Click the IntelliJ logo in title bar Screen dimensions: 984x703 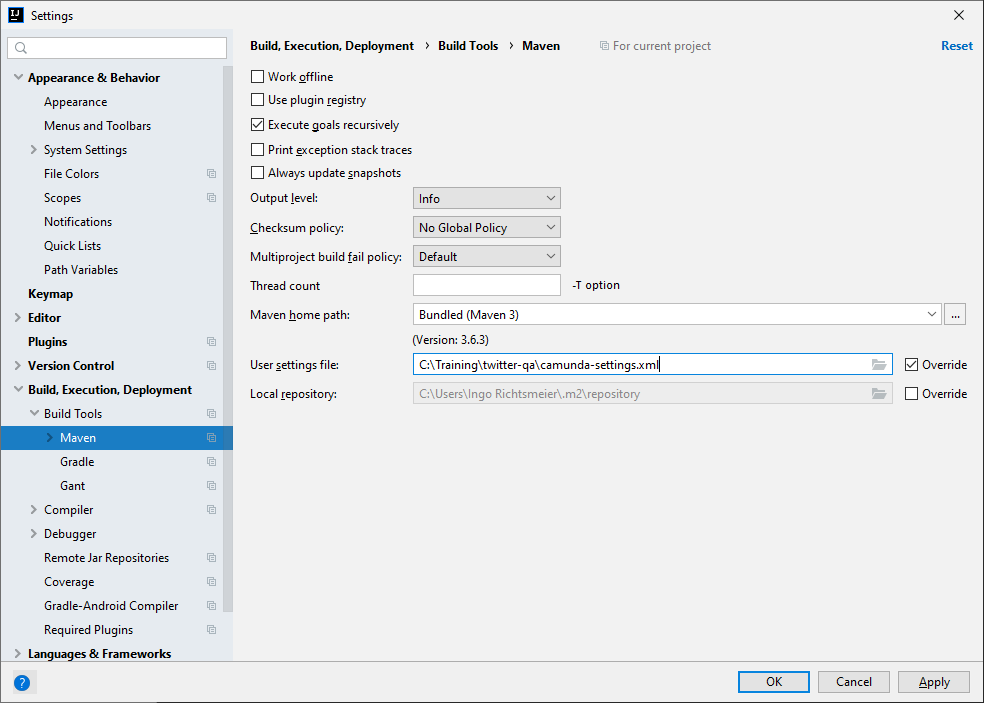tap(16, 15)
